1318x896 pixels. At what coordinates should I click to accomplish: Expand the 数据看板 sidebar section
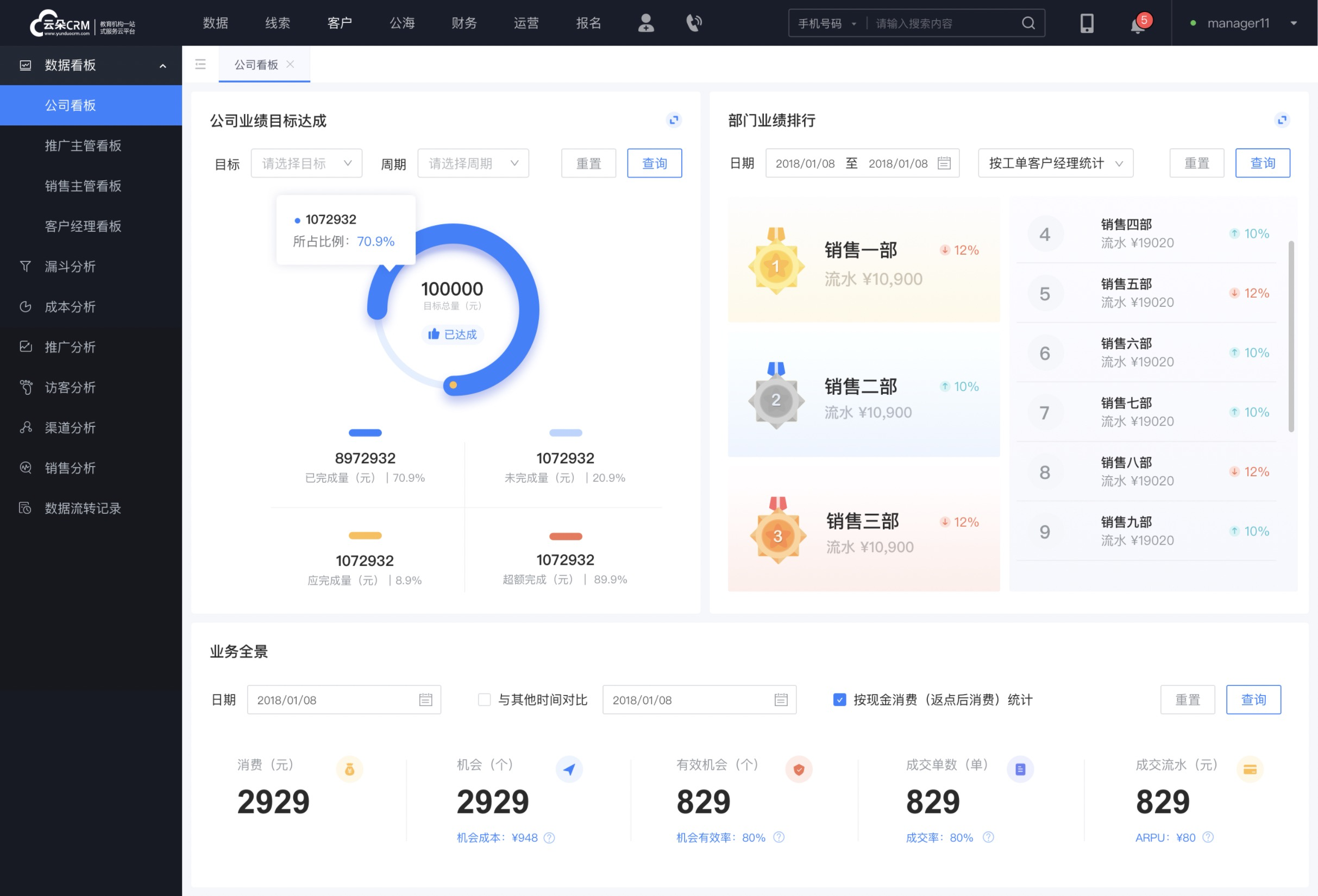point(159,66)
